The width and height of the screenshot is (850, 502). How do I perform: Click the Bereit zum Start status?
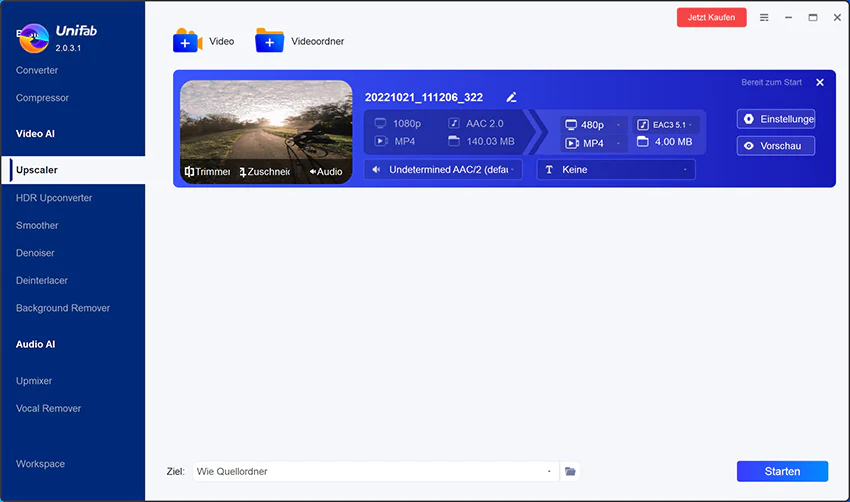[771, 82]
